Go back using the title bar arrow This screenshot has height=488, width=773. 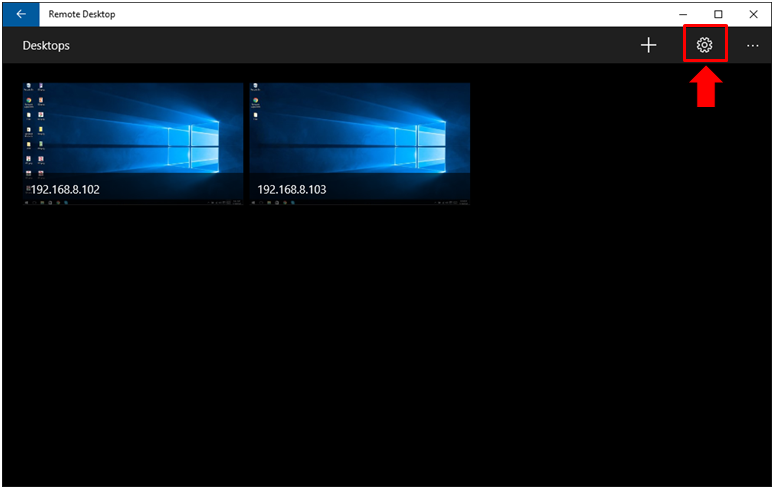pyautogui.click(x=21, y=14)
